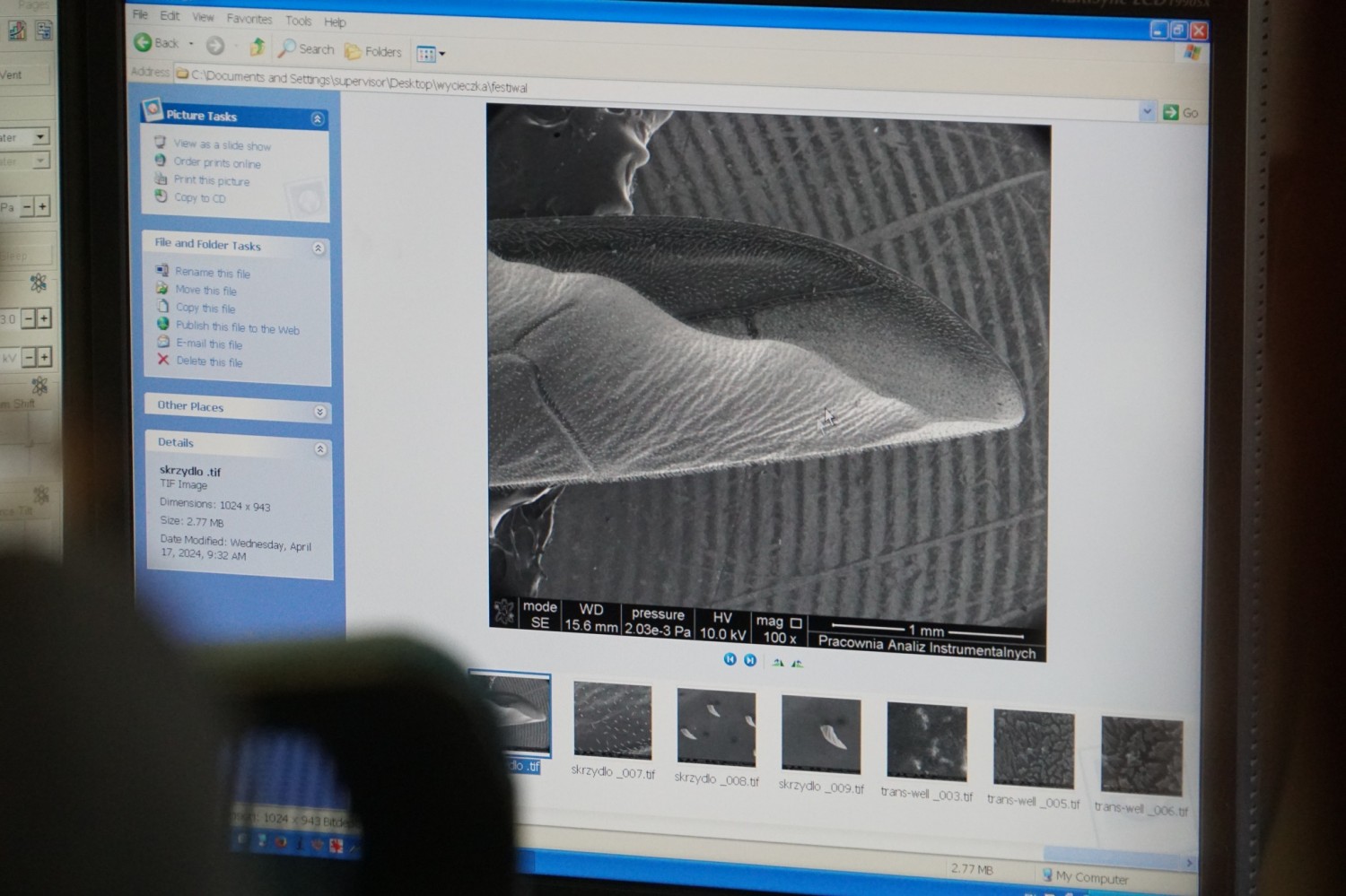The image size is (1346, 896).
Task: Click the Forward arrow button
Action: 215,45
